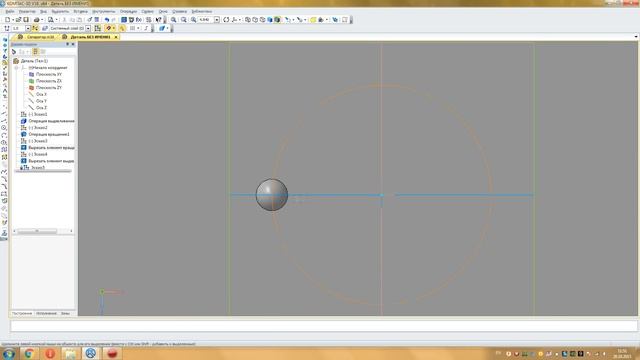This screenshot has width=640, height=360.
Task: Open the Сервис menu
Action: [x=148, y=11]
